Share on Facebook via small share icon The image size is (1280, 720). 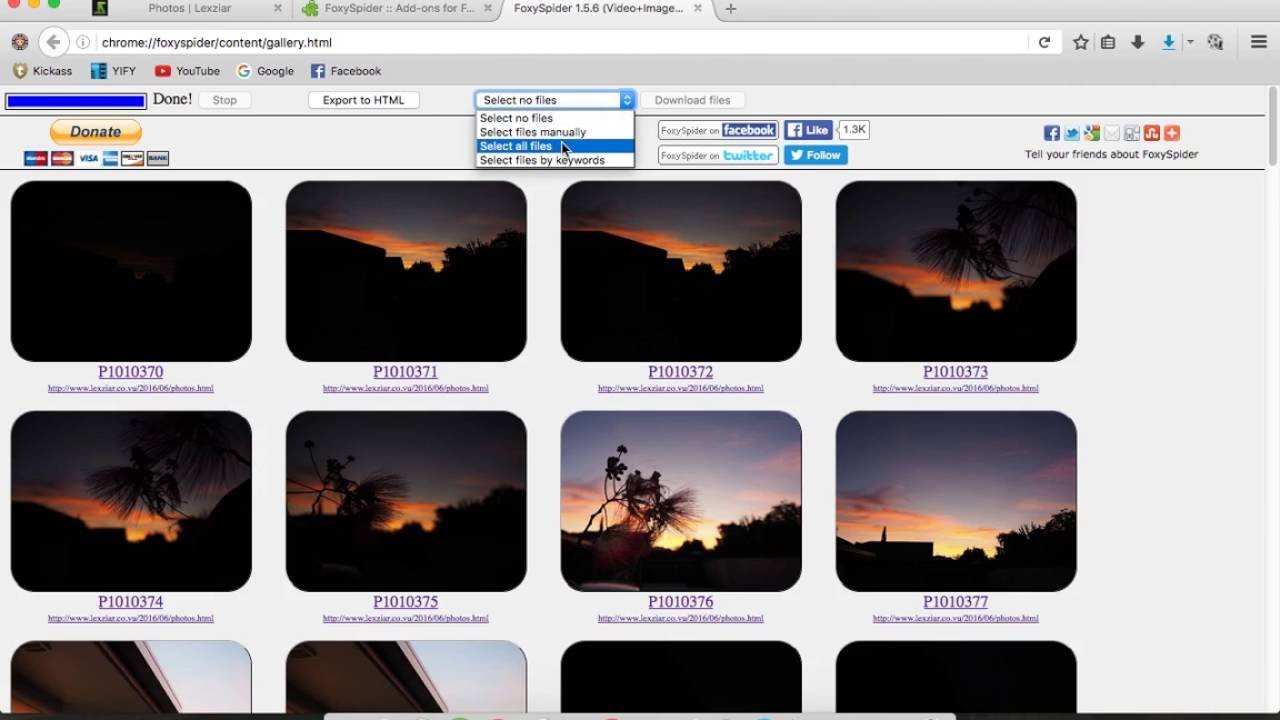[x=1052, y=133]
